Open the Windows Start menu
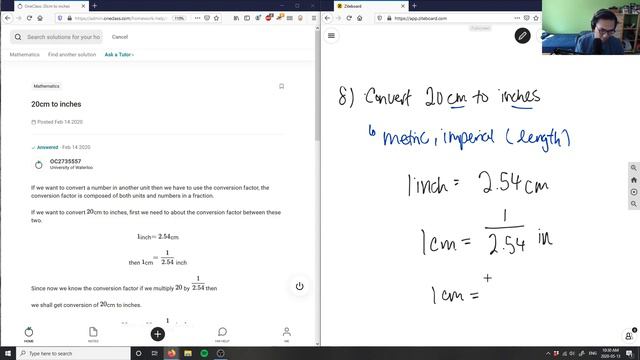640x360 pixels. point(8,353)
